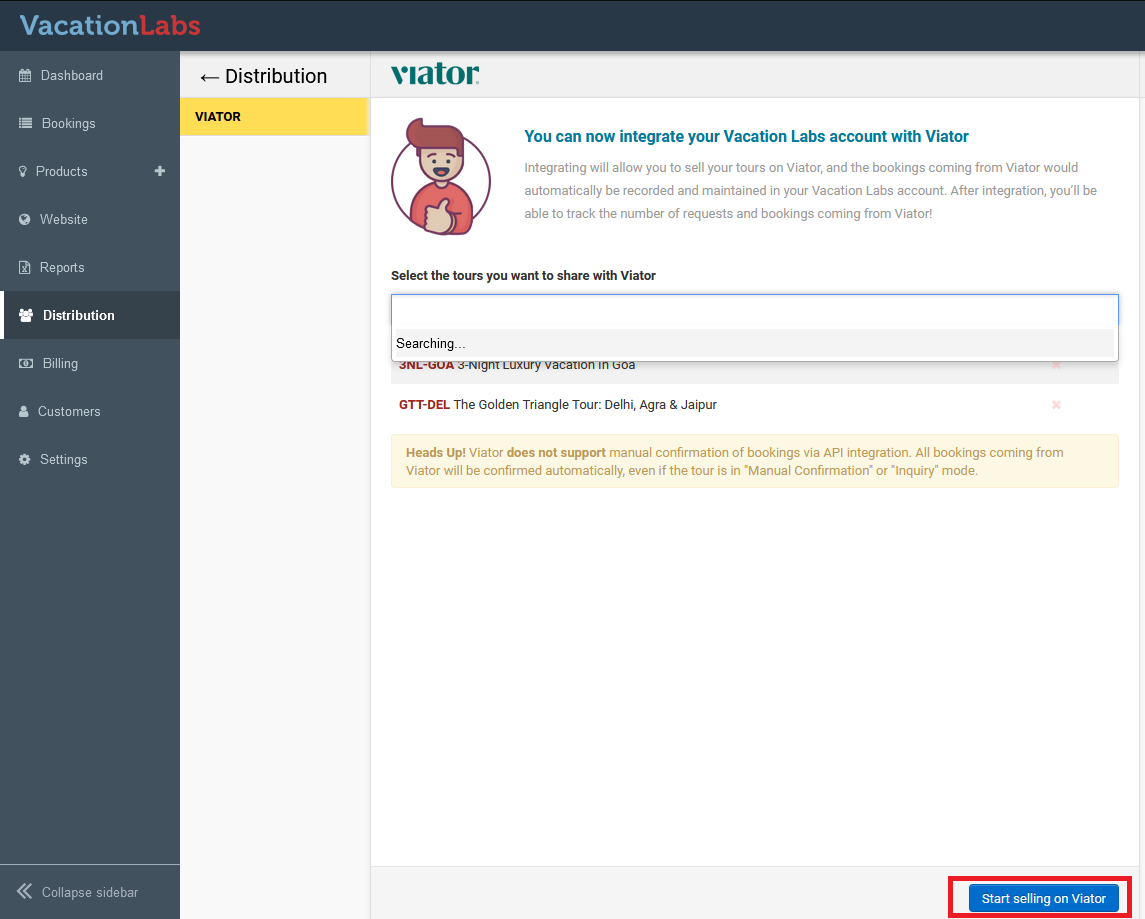Viewport: 1145px width, 919px height.
Task: Click the Customers person icon
Action: tap(24, 412)
